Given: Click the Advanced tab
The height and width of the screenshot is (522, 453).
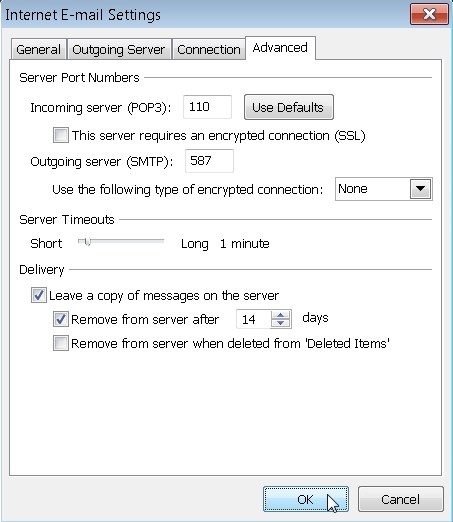Looking at the screenshot, I should (280, 48).
